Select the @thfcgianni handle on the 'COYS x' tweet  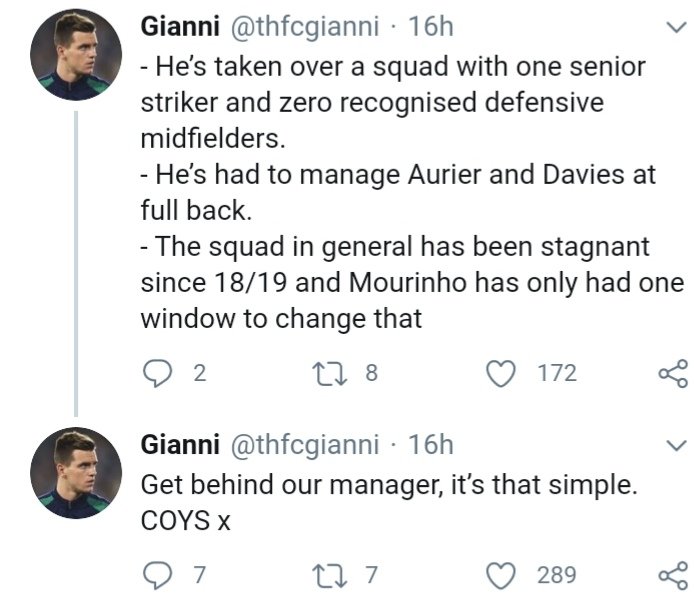click(305, 443)
